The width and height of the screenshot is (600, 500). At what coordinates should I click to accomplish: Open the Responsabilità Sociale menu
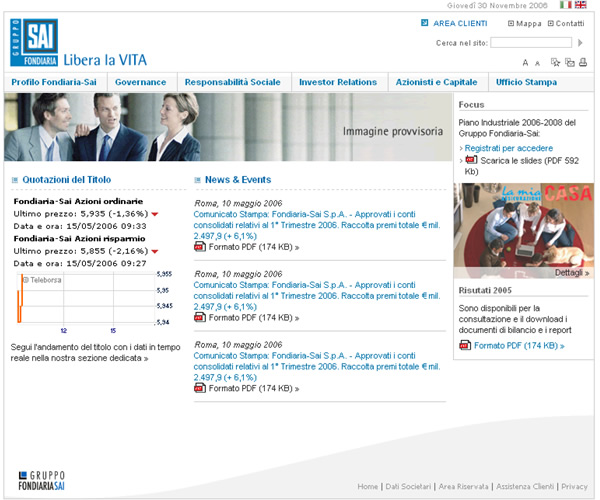pyautogui.click(x=233, y=82)
